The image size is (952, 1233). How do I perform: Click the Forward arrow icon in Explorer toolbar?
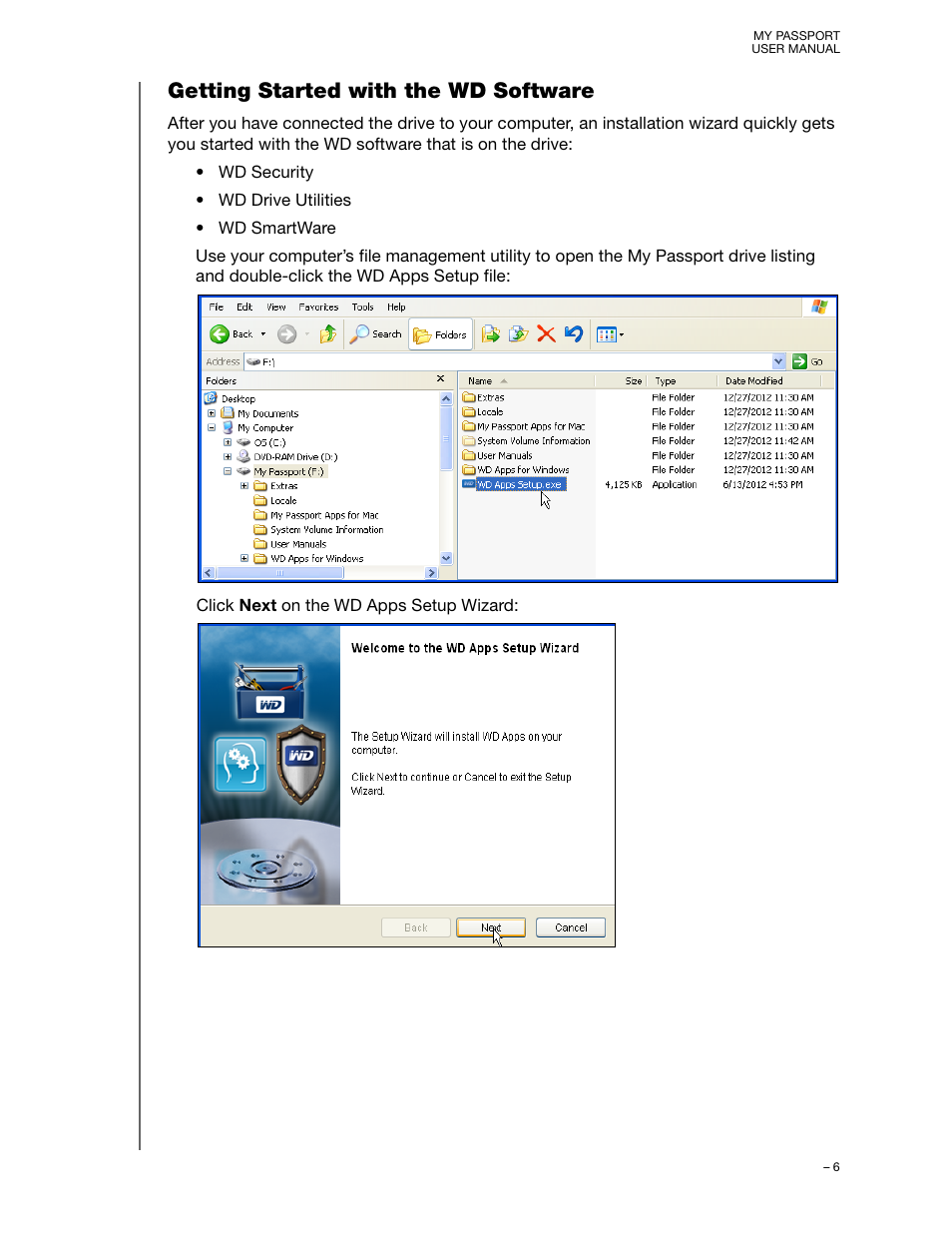point(286,334)
